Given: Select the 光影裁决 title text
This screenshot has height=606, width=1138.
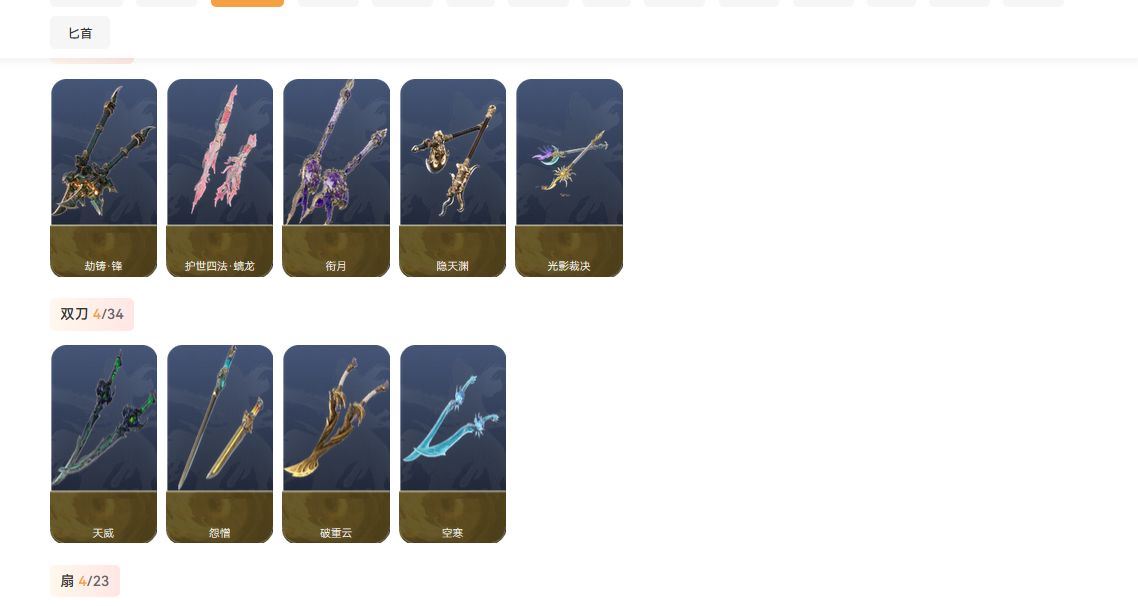Looking at the screenshot, I should (x=569, y=266).
